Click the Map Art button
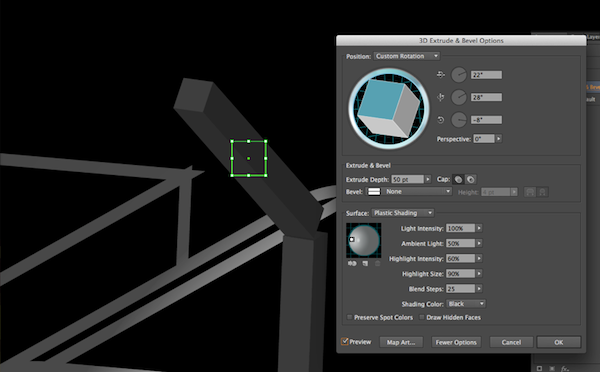Image resolution: width=600 pixels, height=372 pixels. click(x=401, y=342)
